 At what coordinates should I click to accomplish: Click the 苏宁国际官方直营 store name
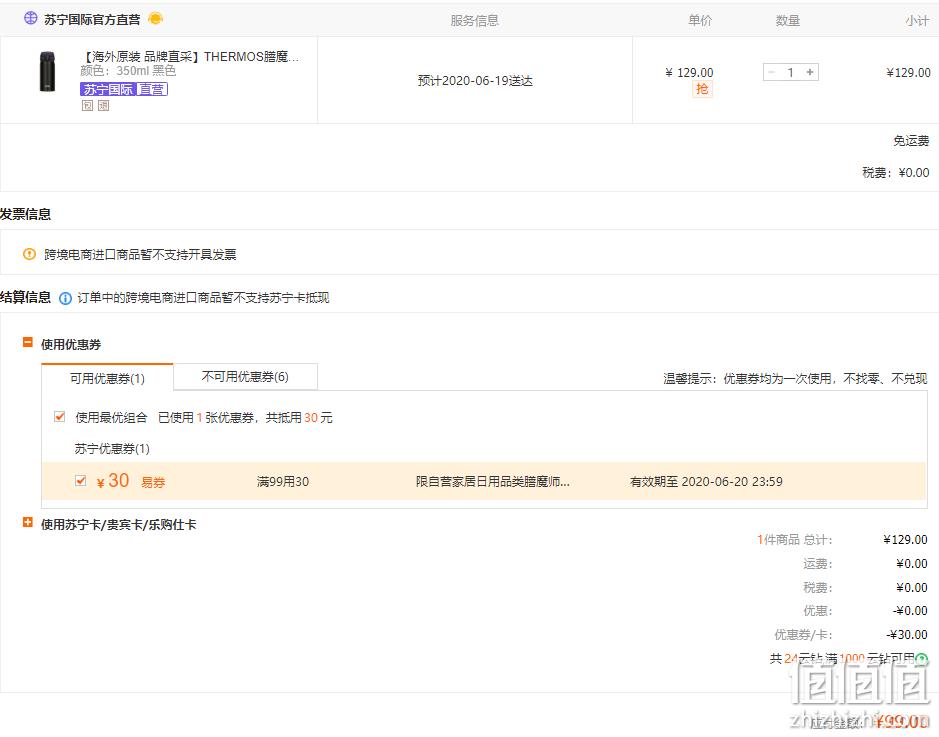click(x=92, y=20)
